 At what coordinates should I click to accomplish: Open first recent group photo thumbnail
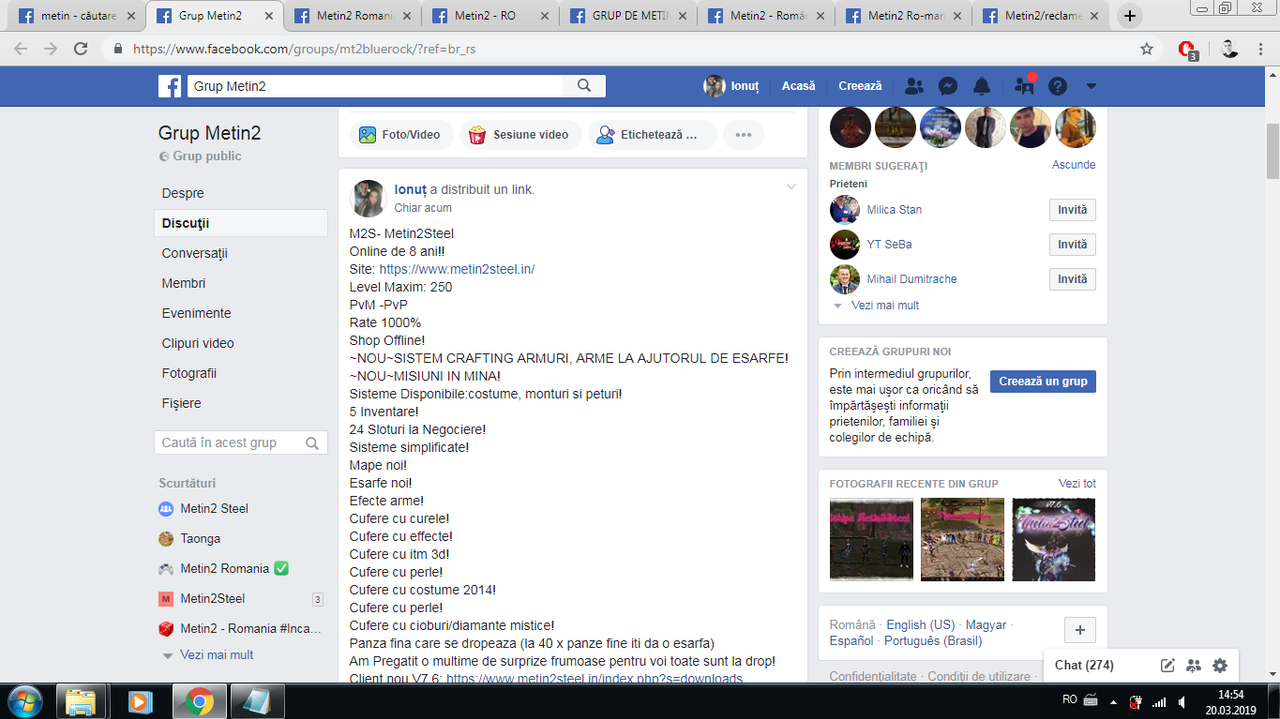[871, 539]
